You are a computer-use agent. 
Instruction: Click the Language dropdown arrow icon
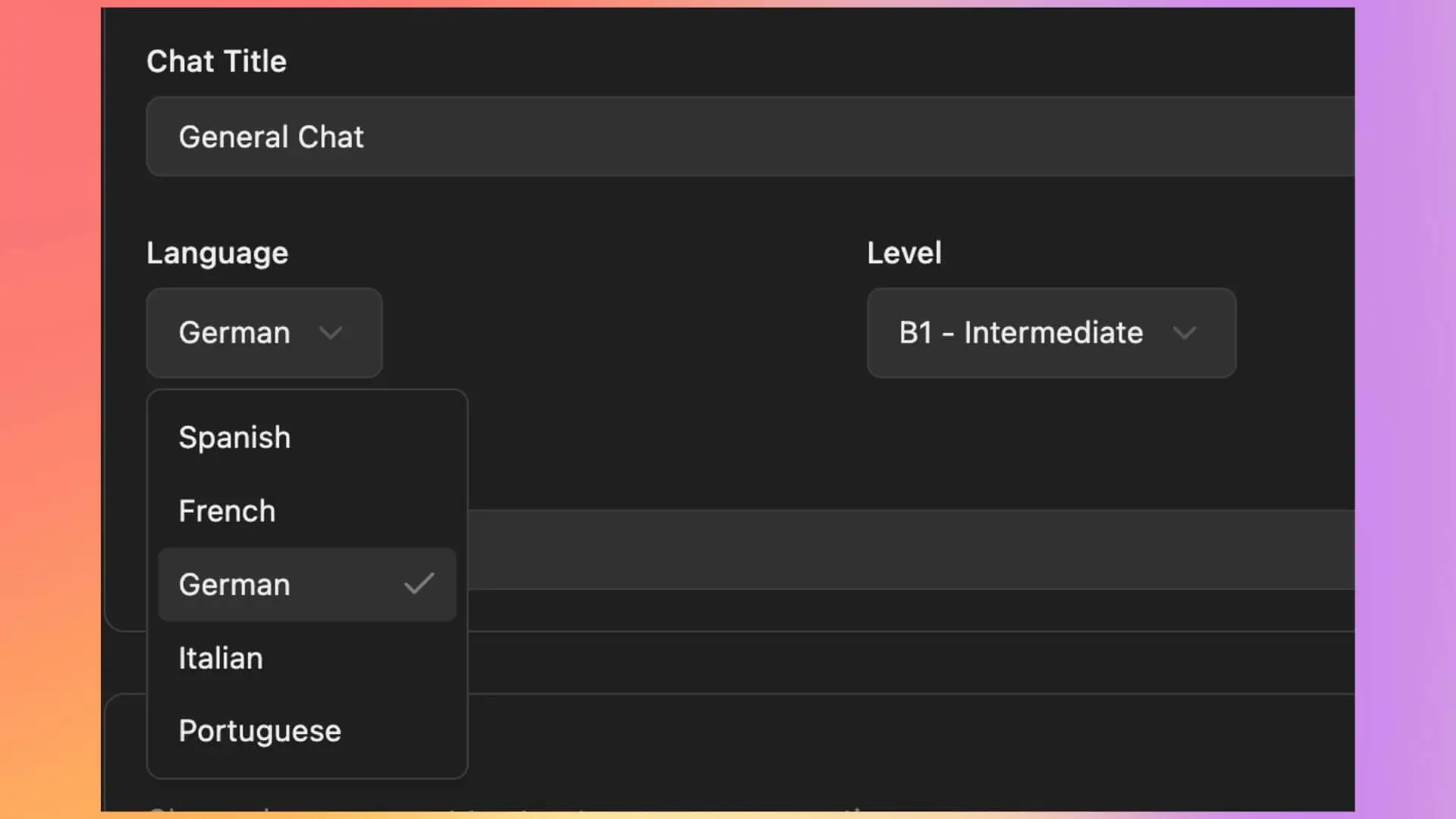pos(330,334)
